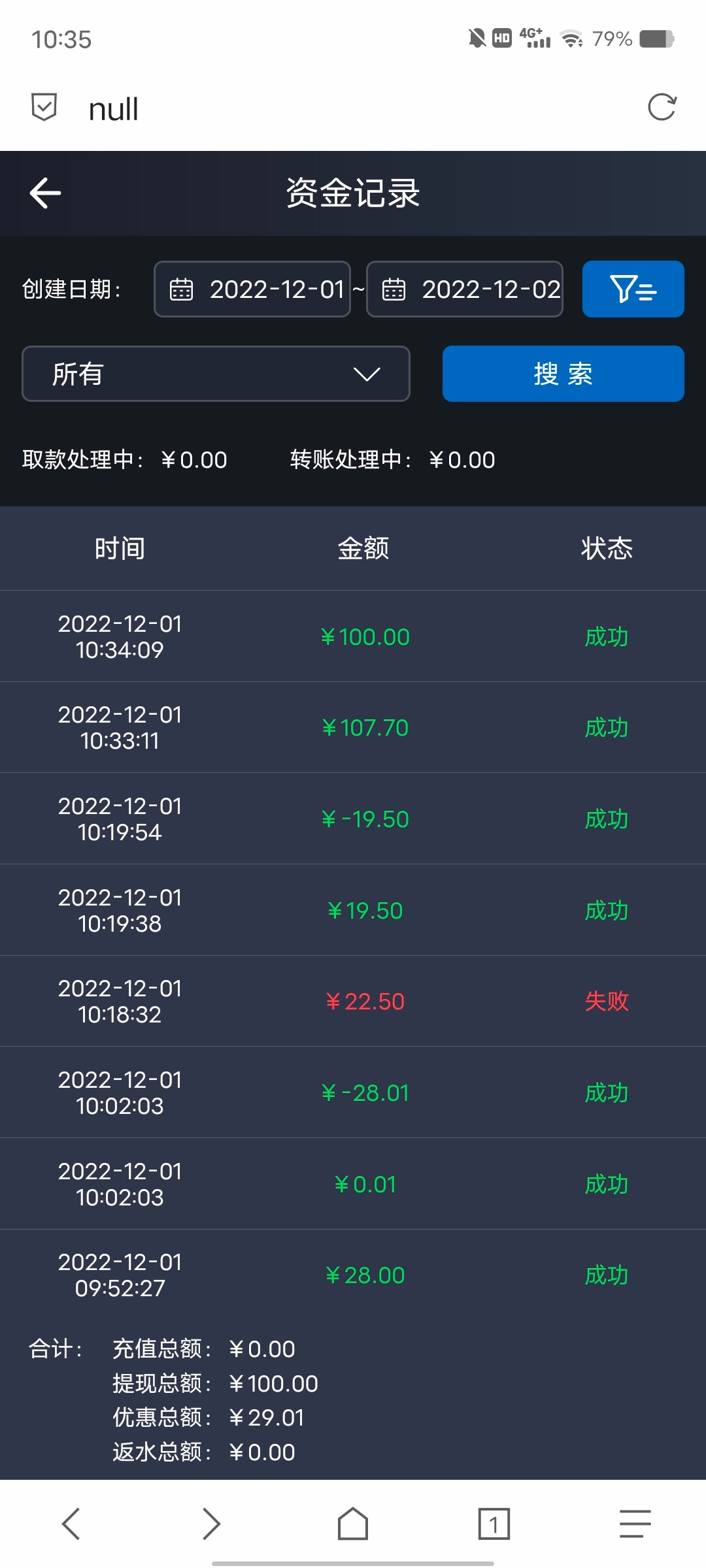Image resolution: width=706 pixels, height=1568 pixels.
Task: Open the browser tabs counter icon
Action: tap(494, 1524)
